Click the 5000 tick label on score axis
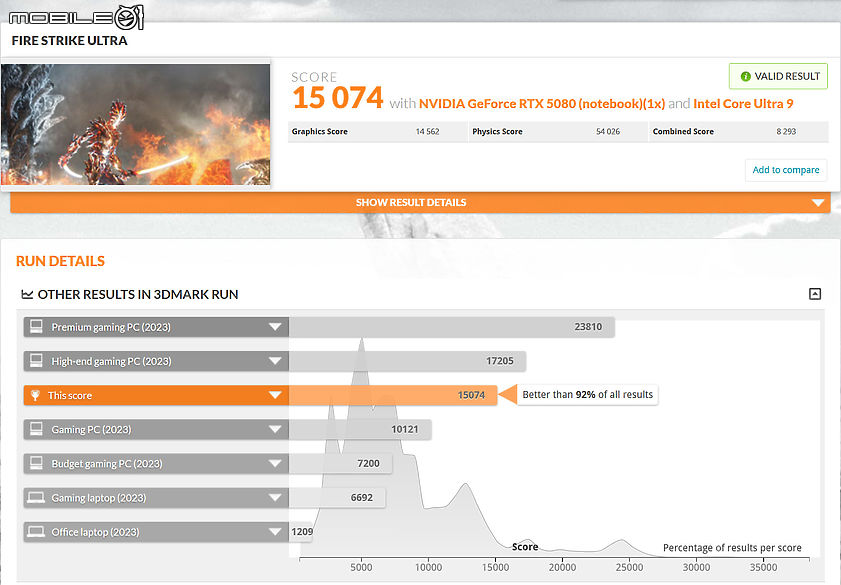The height and width of the screenshot is (585, 841). point(361,567)
